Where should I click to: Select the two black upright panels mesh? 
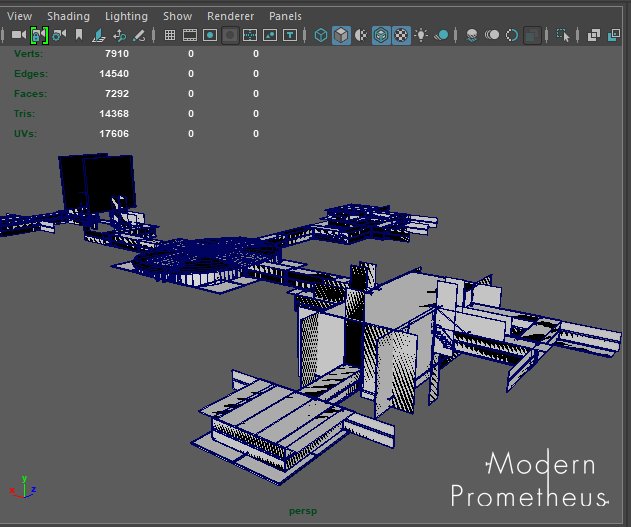pos(97,183)
